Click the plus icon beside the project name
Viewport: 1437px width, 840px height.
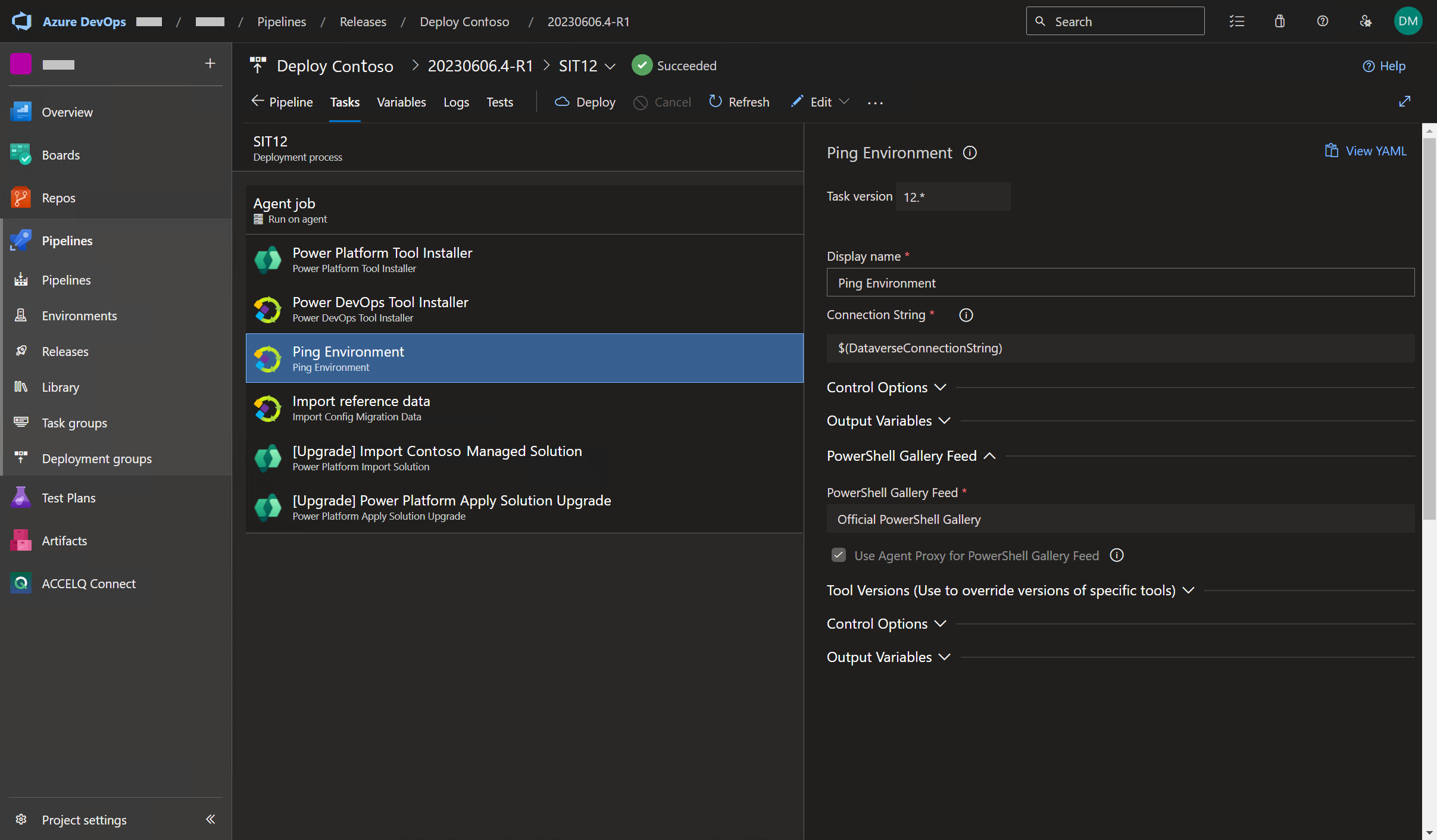click(x=210, y=64)
